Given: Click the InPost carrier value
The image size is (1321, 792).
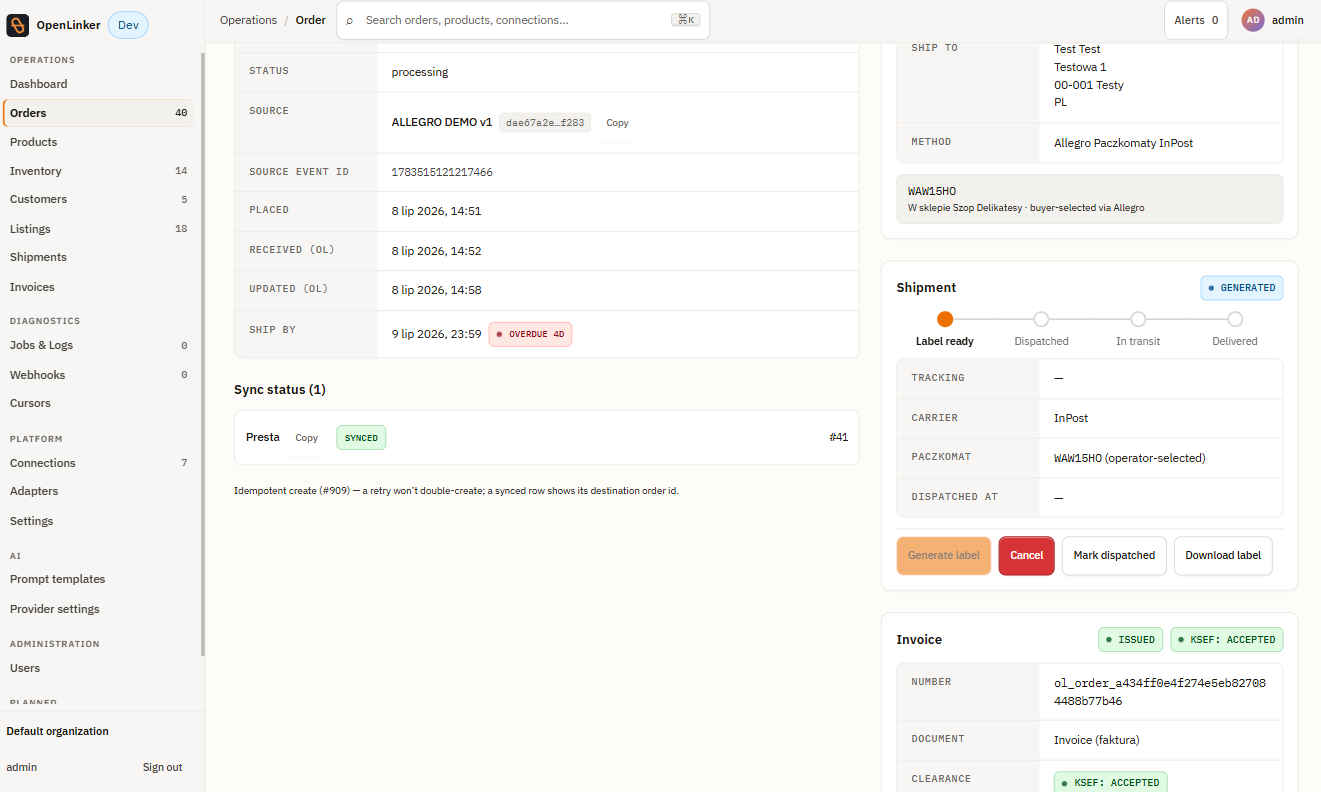Looking at the screenshot, I should (x=1071, y=418).
